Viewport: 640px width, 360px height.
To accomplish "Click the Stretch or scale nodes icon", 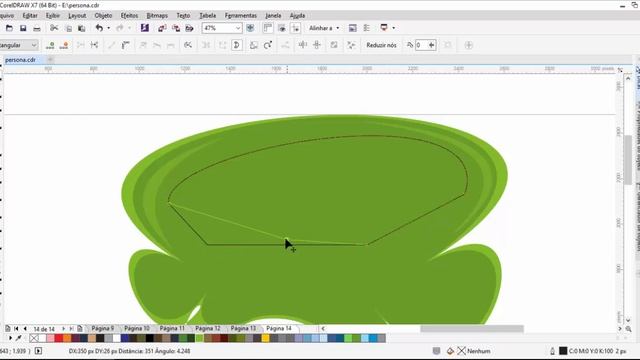I will point(253,45).
